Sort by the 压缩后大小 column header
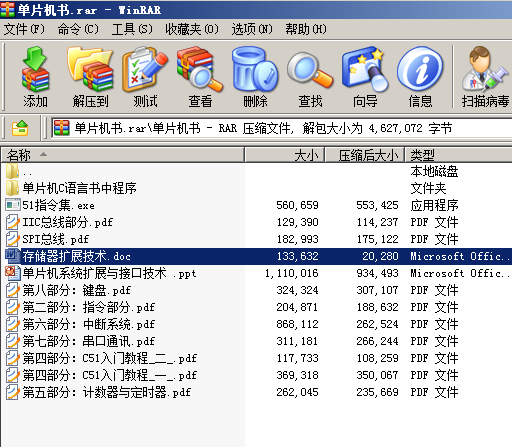This screenshot has height=447, width=512. 365,155
